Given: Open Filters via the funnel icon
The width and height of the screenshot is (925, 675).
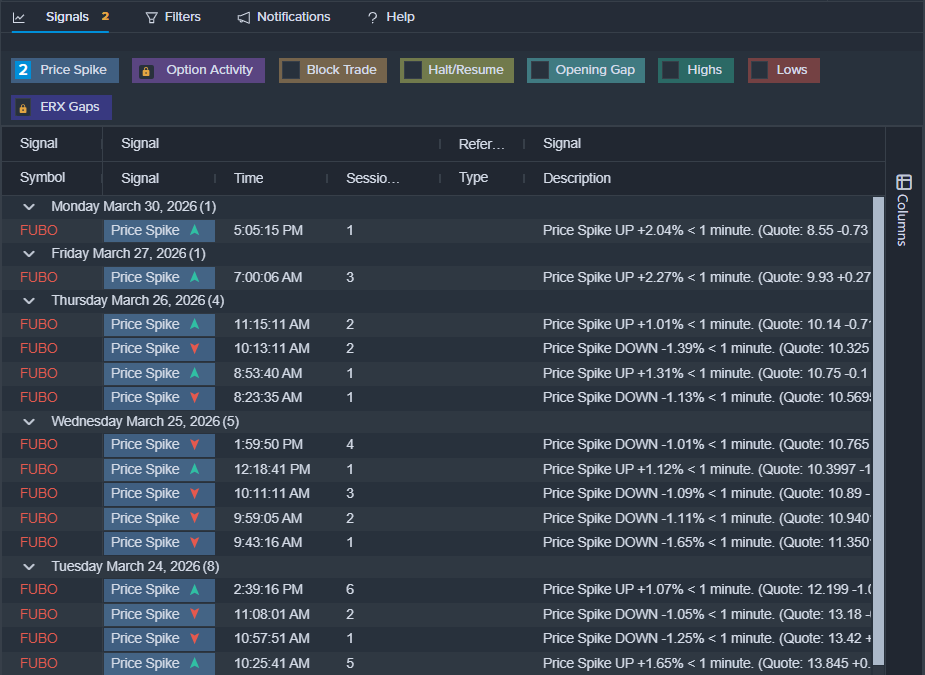Looking at the screenshot, I should [x=152, y=17].
